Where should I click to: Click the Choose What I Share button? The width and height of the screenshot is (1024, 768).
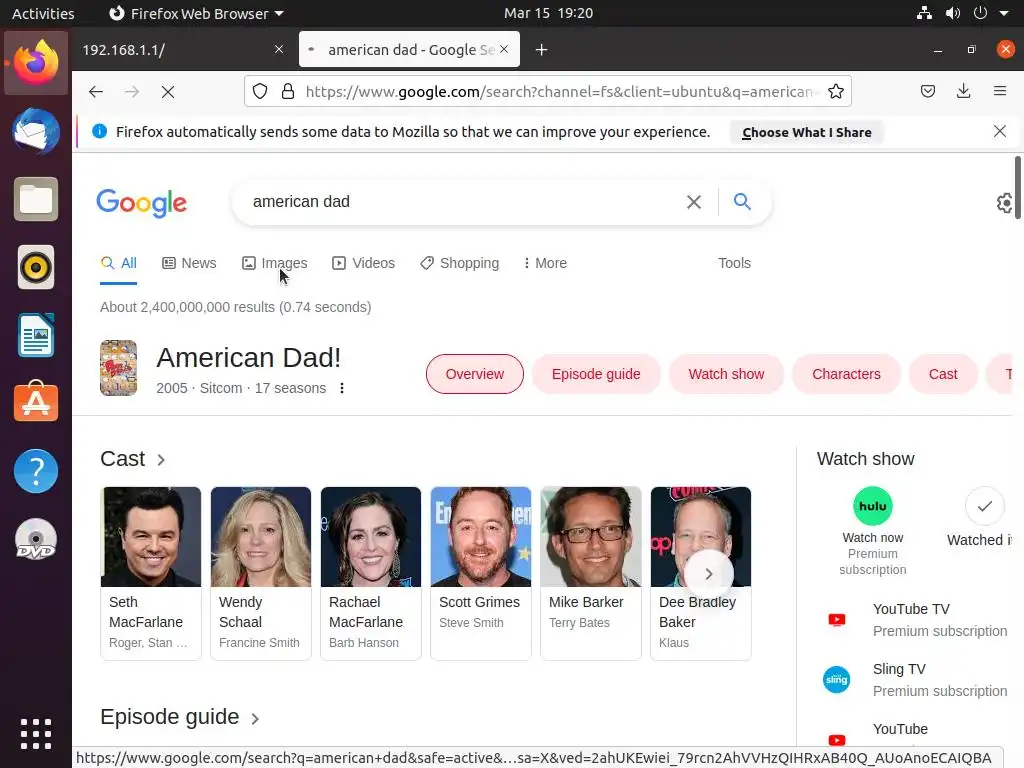click(807, 132)
